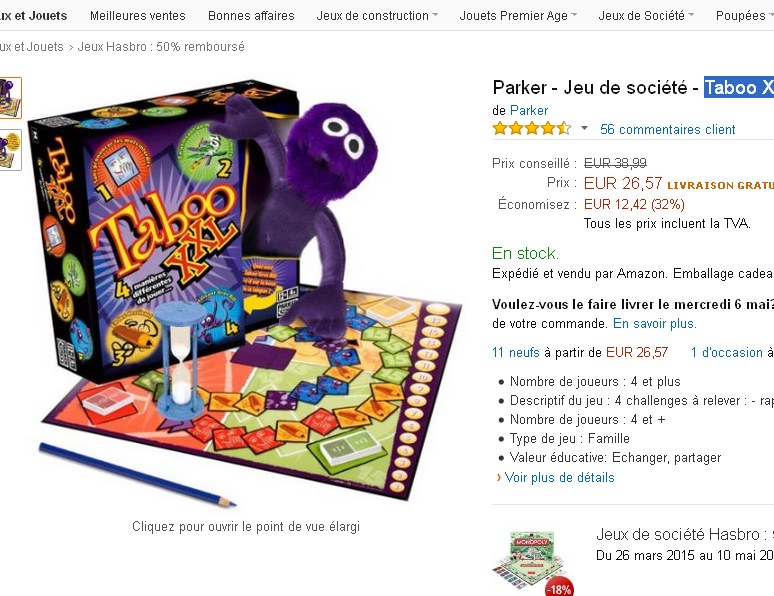This screenshot has width=774, height=596.
Task: Open the Parker brand link
Action: click(529, 110)
